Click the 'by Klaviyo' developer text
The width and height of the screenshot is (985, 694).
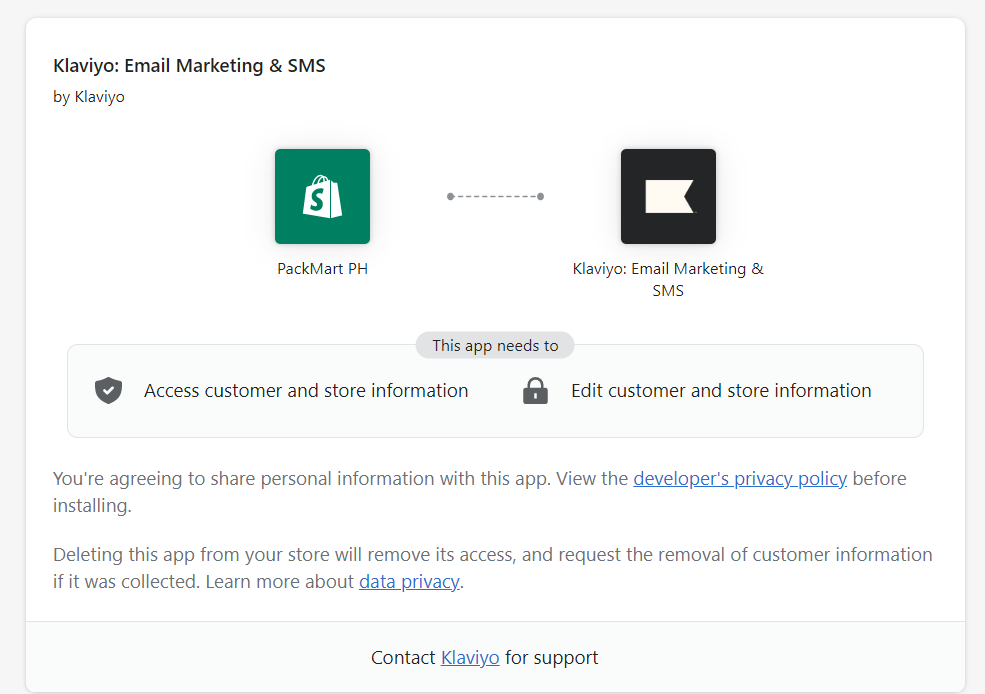89,97
